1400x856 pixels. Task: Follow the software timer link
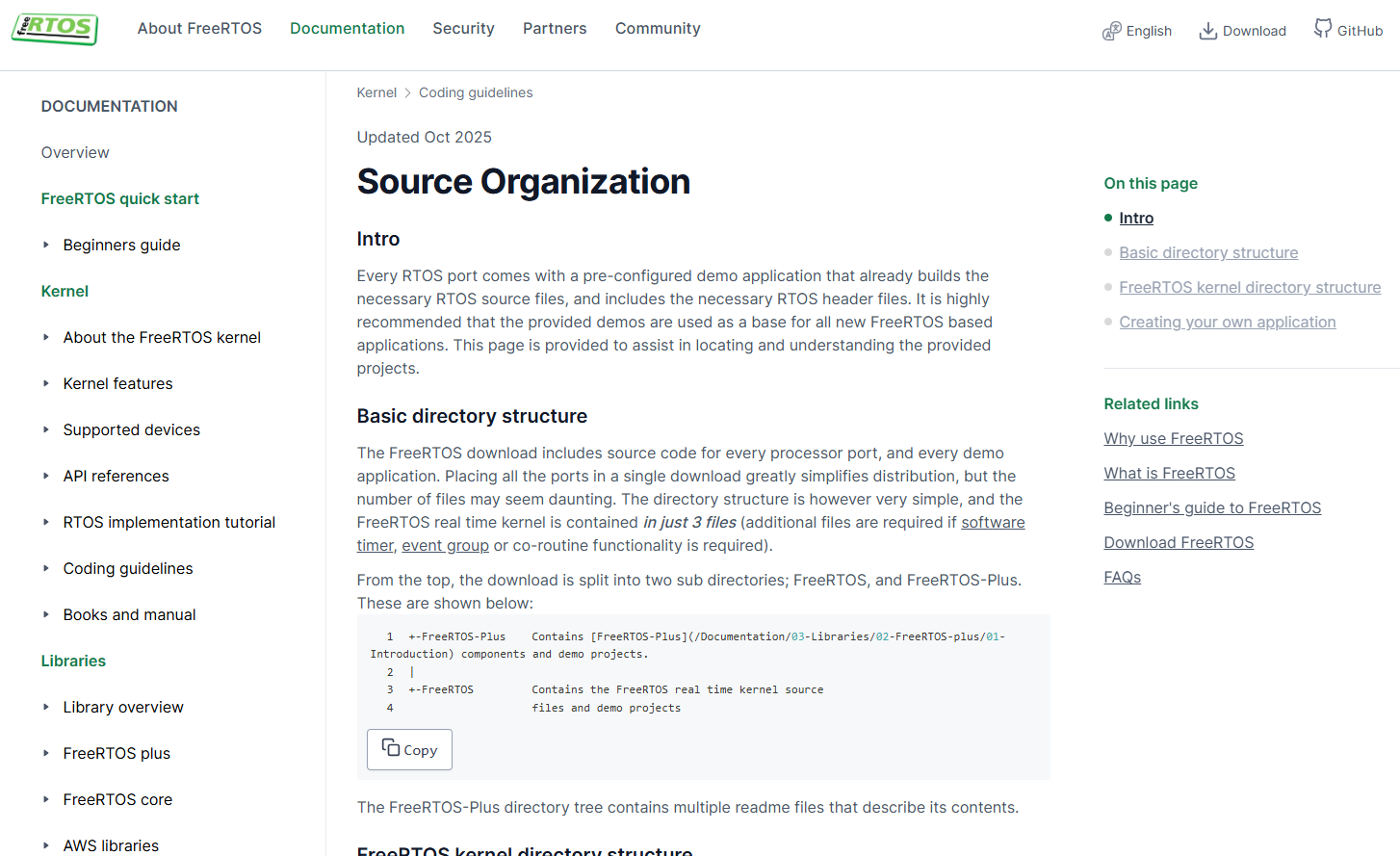993,522
